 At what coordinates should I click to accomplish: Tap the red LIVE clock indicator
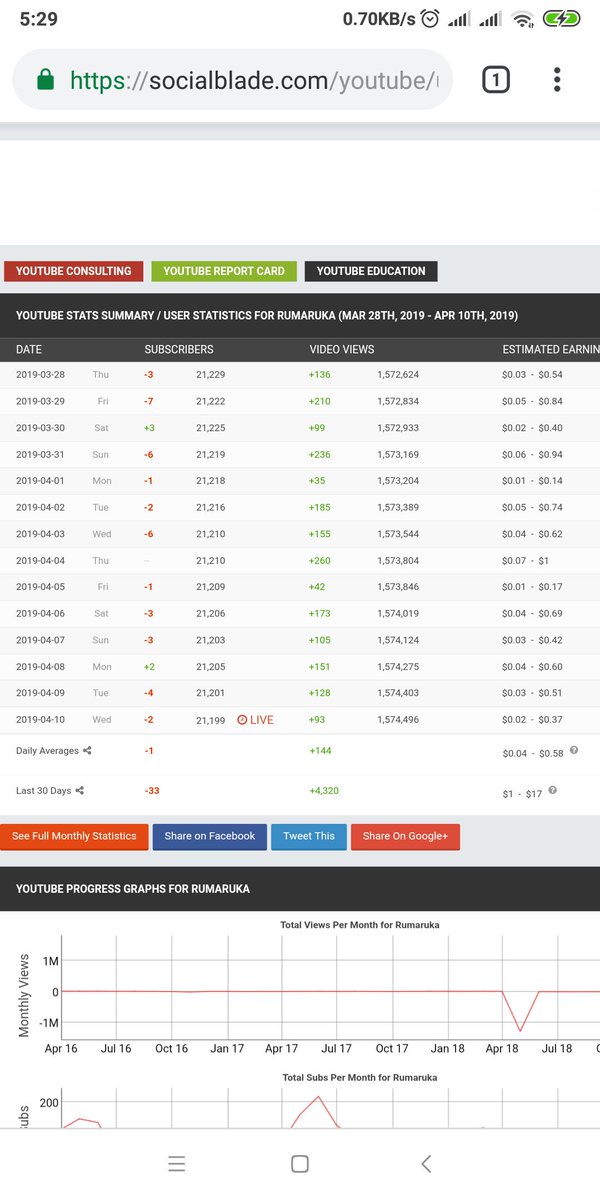coord(255,720)
